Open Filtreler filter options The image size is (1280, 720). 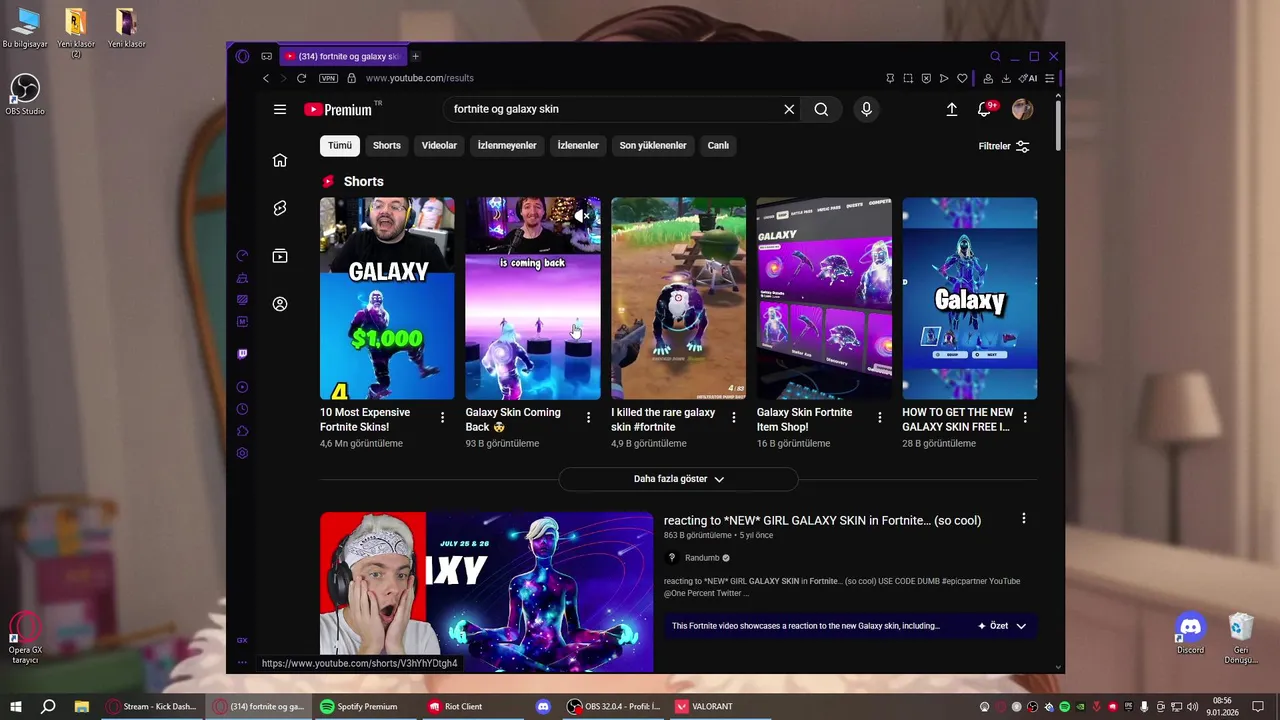1004,146
